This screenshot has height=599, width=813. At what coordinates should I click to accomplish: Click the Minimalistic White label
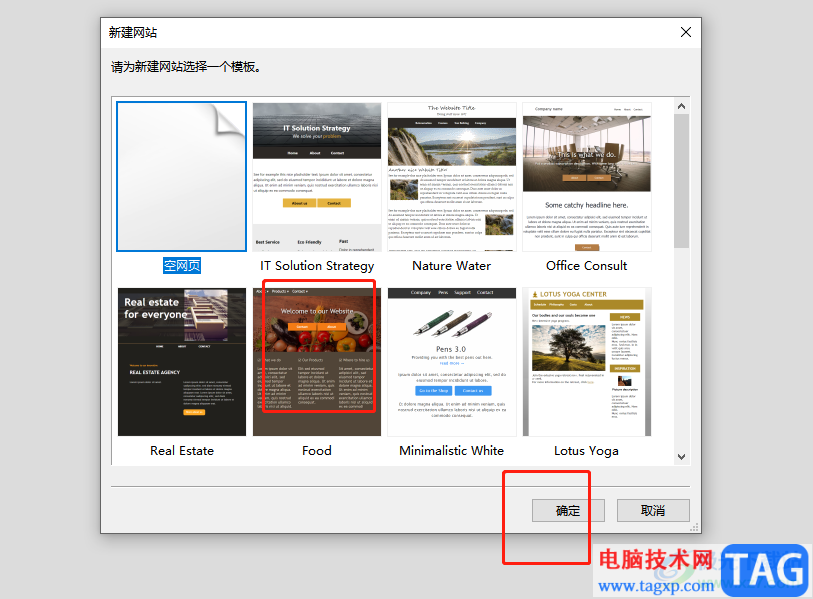452,451
